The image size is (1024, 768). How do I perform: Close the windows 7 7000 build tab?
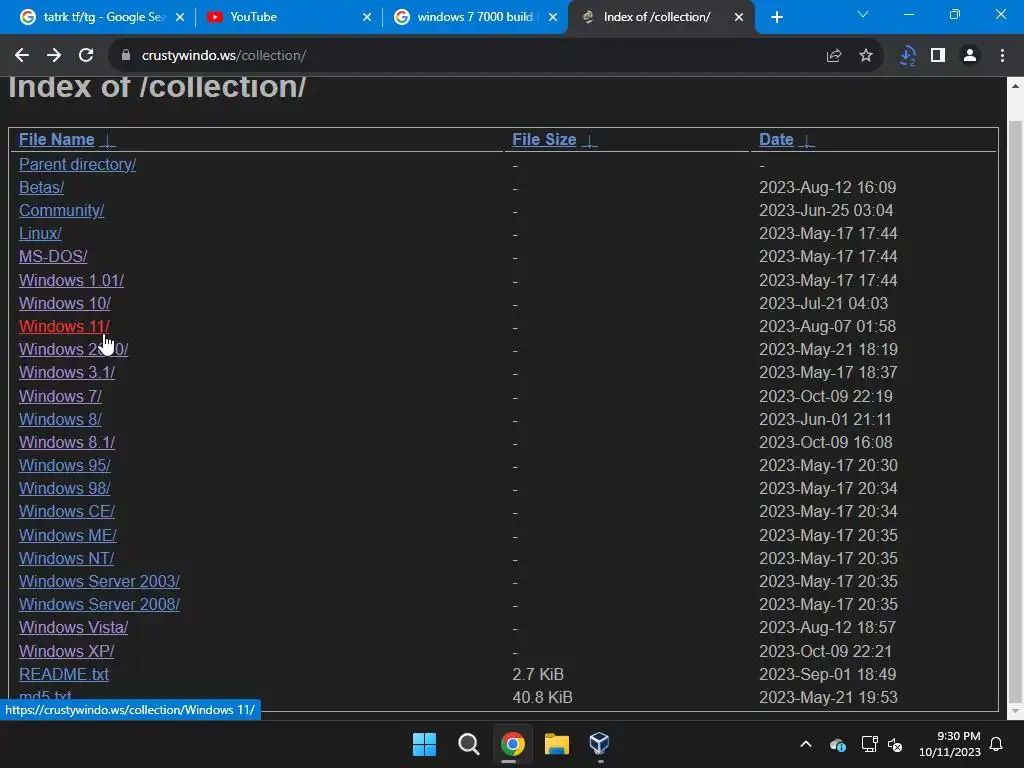point(553,17)
